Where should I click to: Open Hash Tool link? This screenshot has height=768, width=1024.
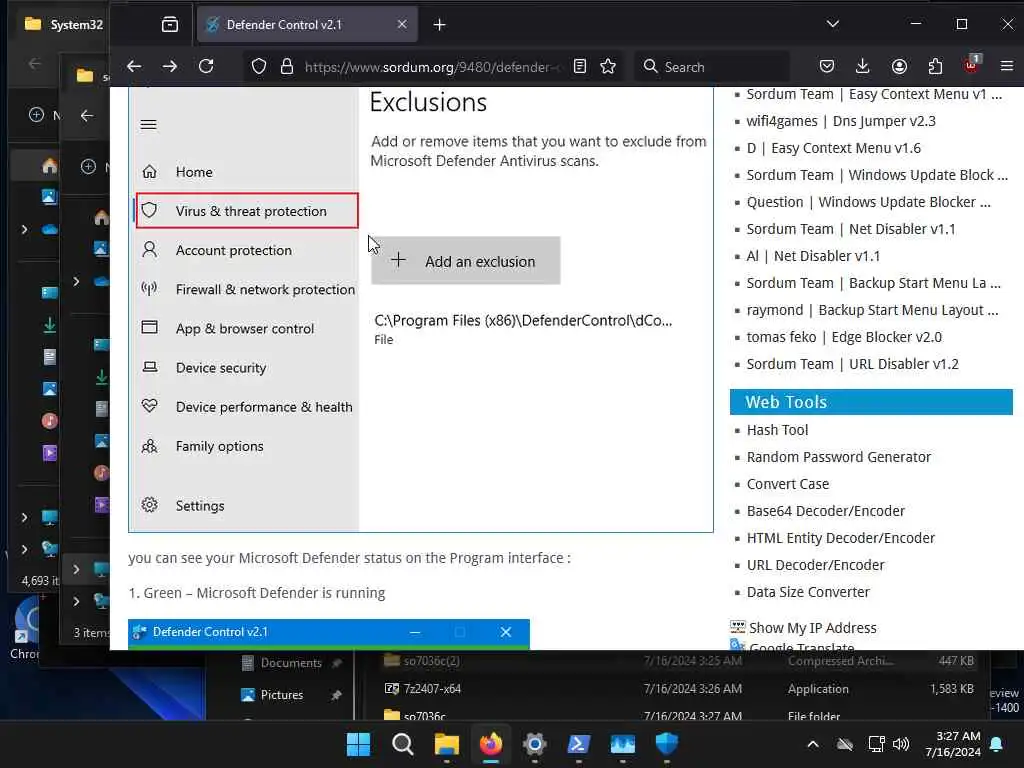[777, 430]
